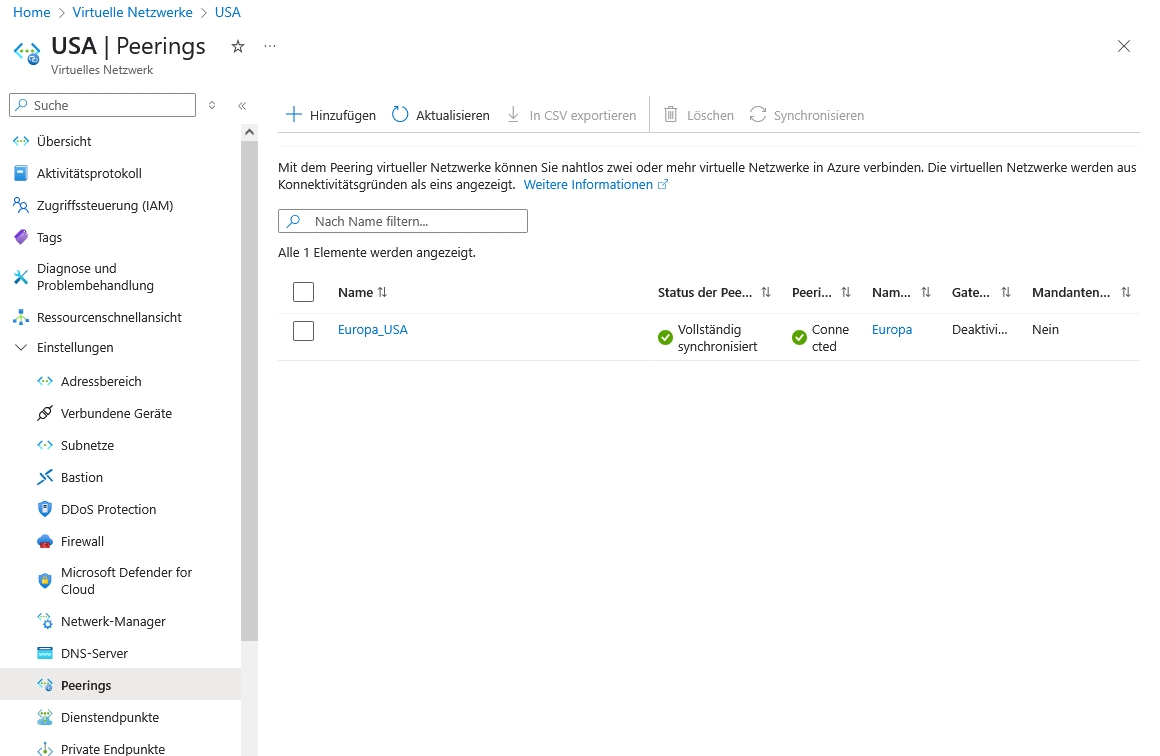1160x756 pixels.
Task: Toggle the select-all header checkbox
Action: [303, 292]
